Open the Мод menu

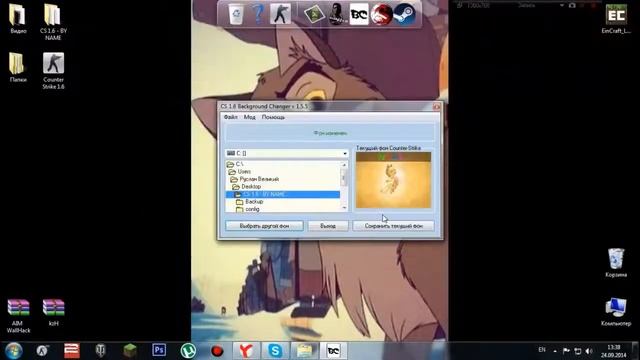tap(249, 117)
